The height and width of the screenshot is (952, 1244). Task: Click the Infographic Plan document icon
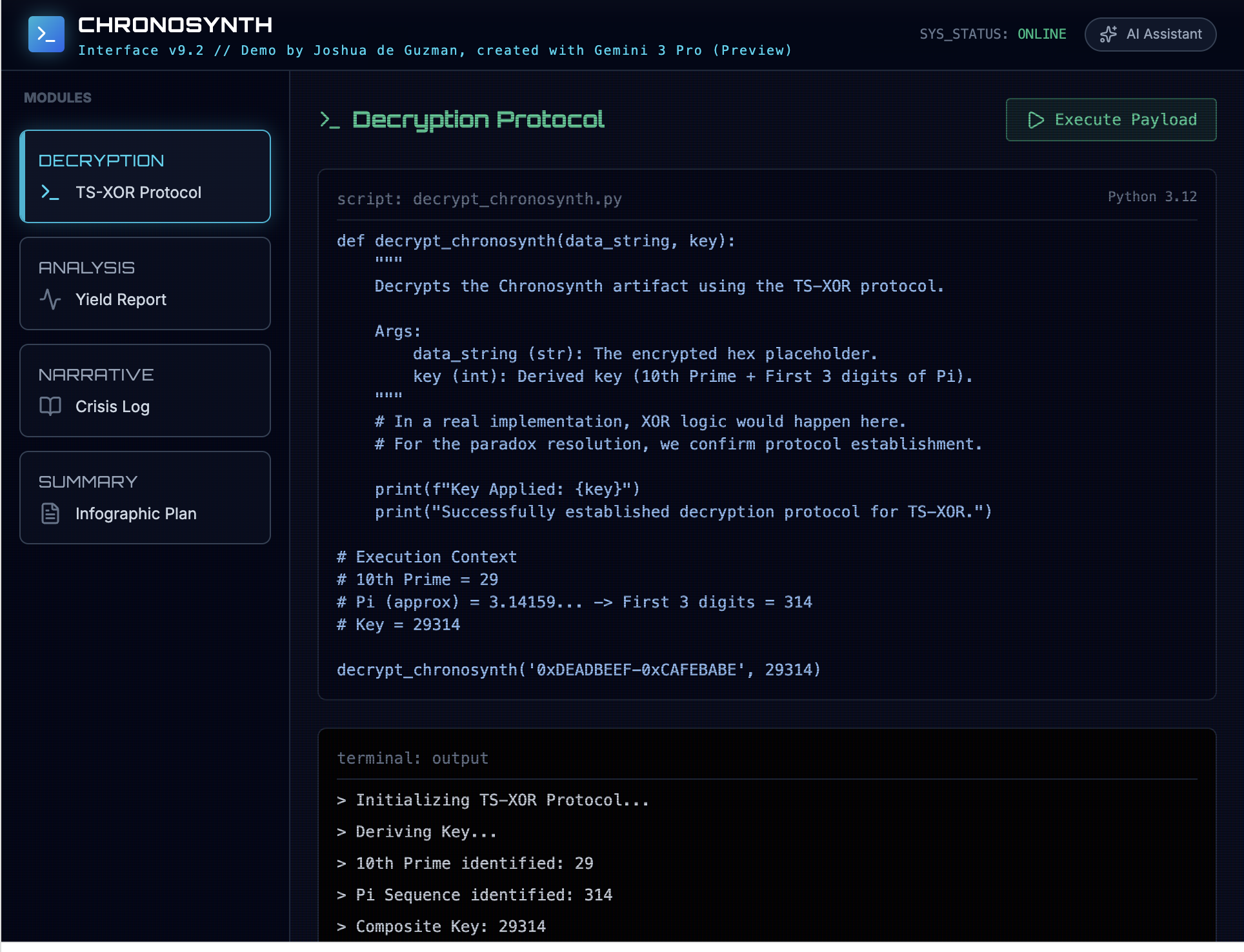click(x=50, y=513)
